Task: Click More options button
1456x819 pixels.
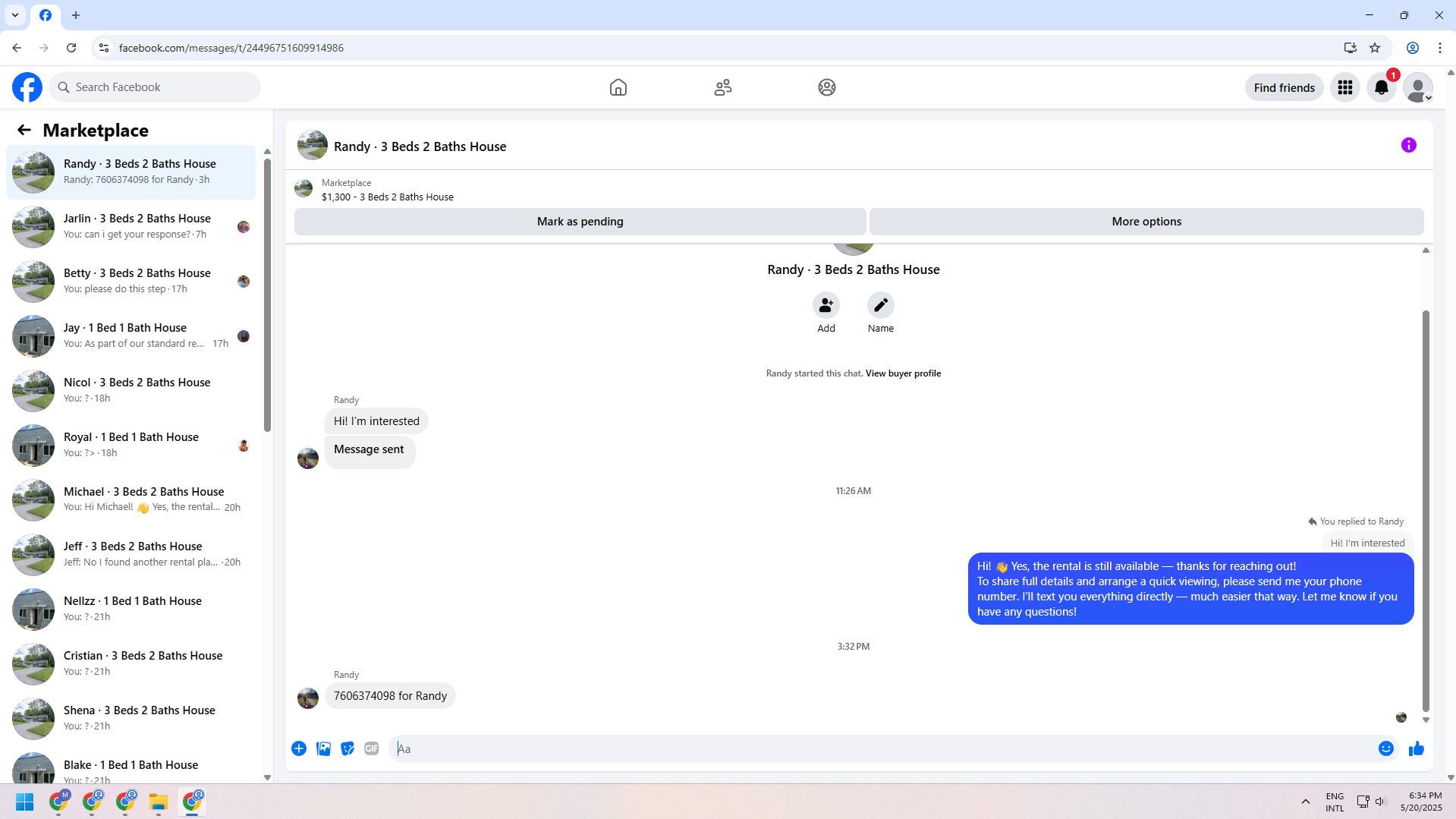Action: (1146, 222)
